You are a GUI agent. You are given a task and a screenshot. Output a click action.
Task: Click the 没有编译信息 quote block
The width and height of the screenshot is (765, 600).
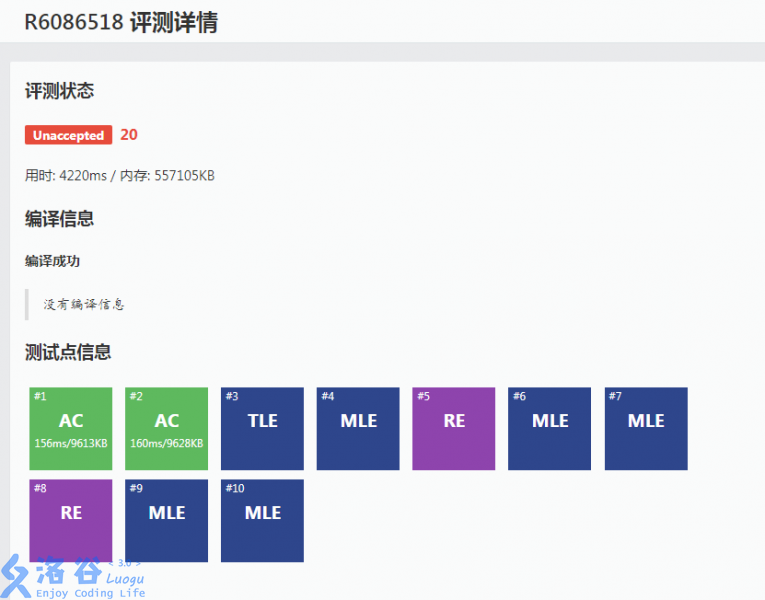pos(84,304)
